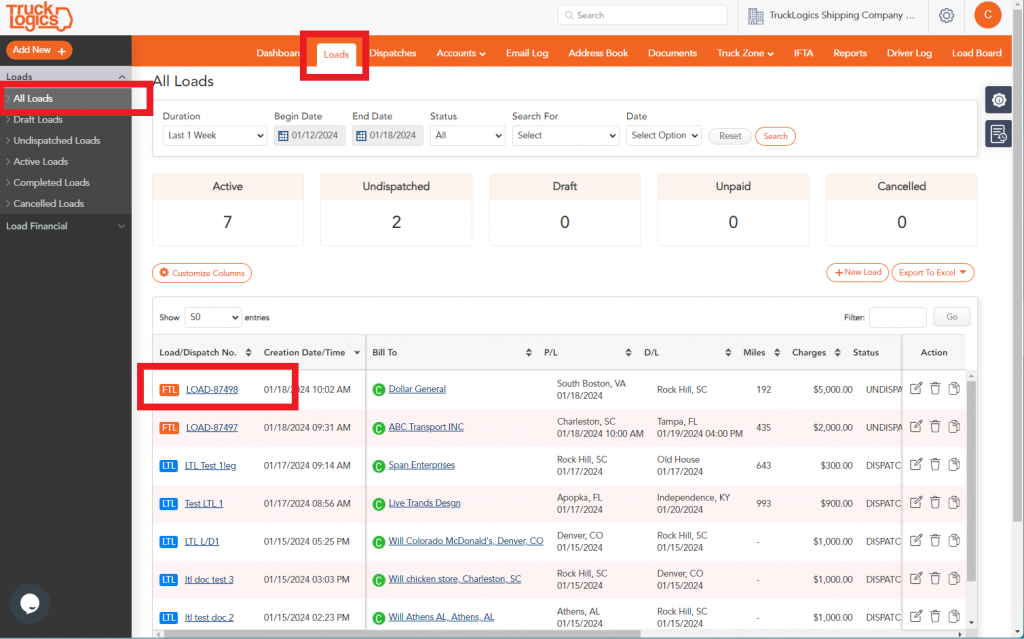Screen dimensions: 1024x639
Task: Open the Load Board tab
Action: click(976, 53)
